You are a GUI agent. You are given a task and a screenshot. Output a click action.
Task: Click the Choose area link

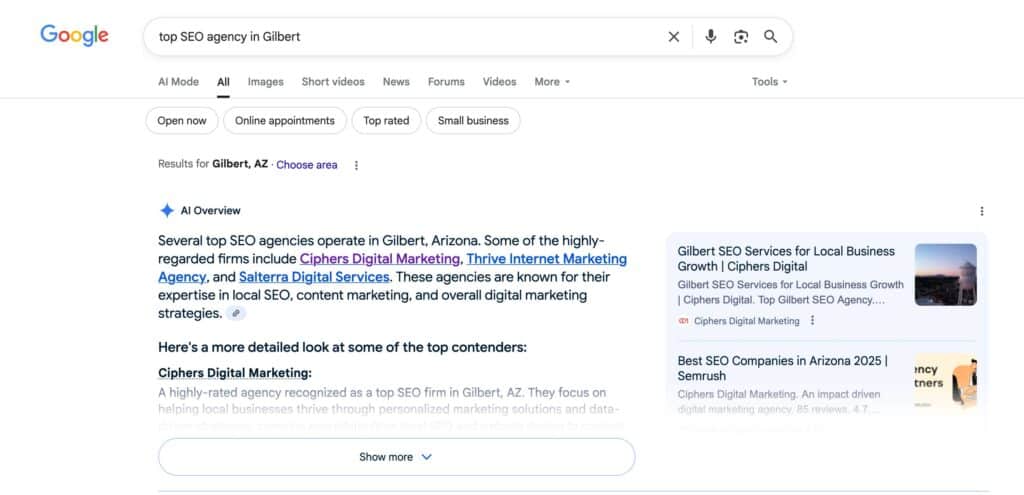click(x=307, y=165)
